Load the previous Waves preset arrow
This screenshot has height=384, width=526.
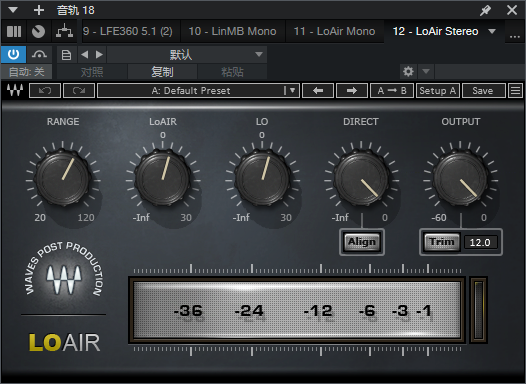point(318,91)
